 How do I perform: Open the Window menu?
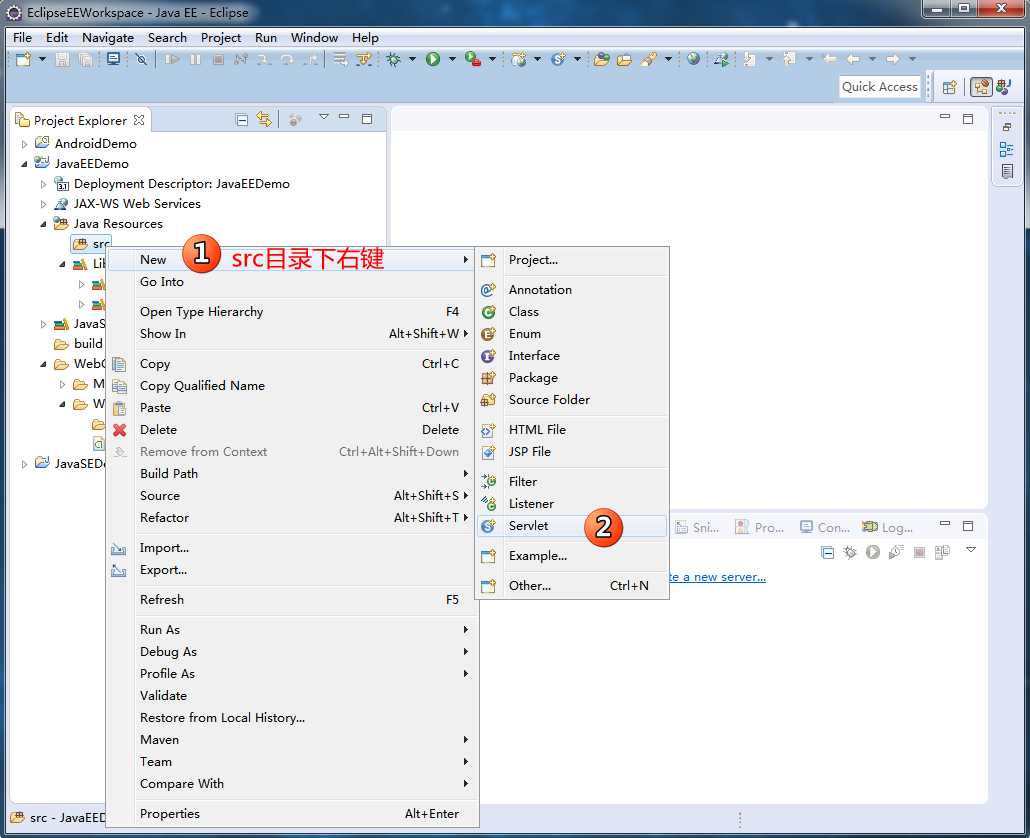(x=314, y=37)
